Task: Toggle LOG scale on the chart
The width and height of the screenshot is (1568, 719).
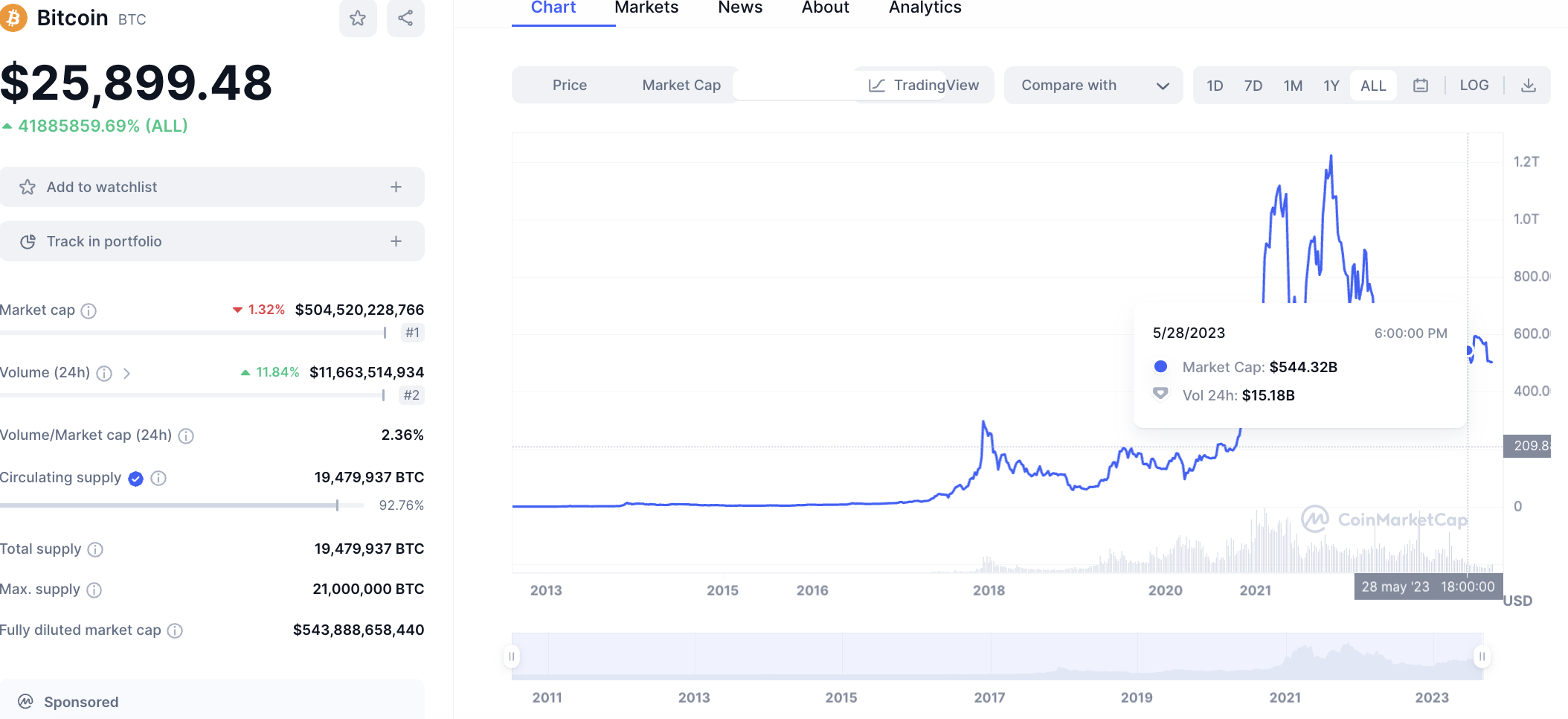Action: pyautogui.click(x=1474, y=86)
